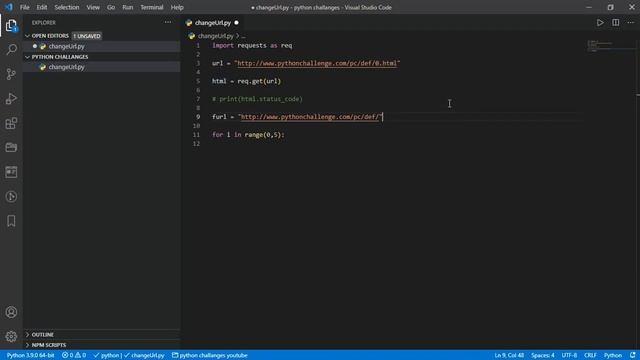Place cursor on commented print(html.status_code) line
Screen dimensions: 640x360
point(257,99)
